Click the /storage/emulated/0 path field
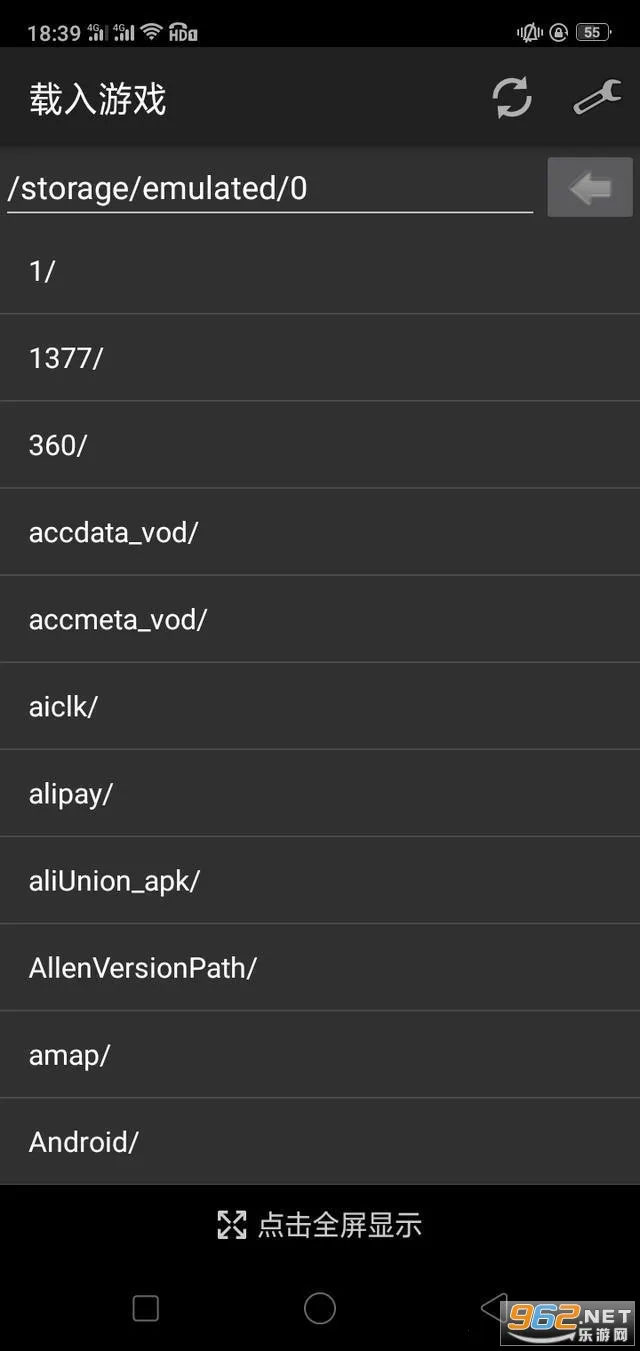Image resolution: width=640 pixels, height=1351 pixels. (x=269, y=188)
